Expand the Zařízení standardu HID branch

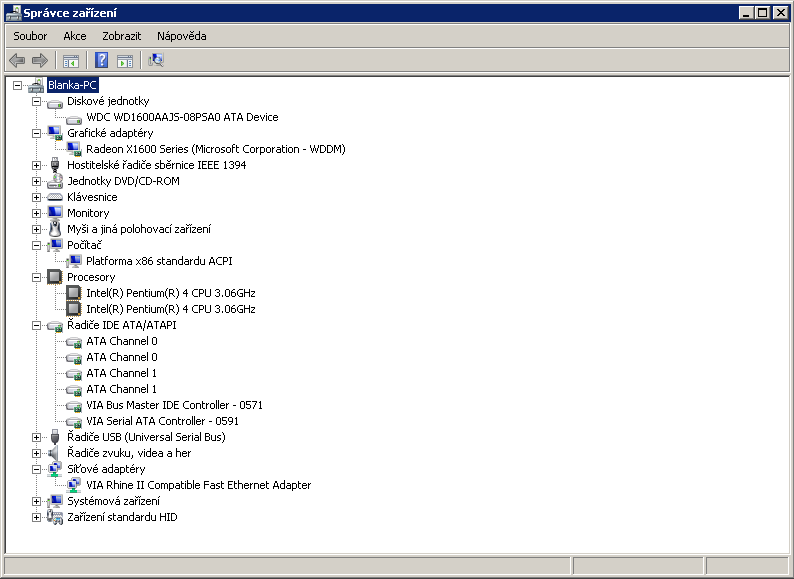tap(36, 517)
